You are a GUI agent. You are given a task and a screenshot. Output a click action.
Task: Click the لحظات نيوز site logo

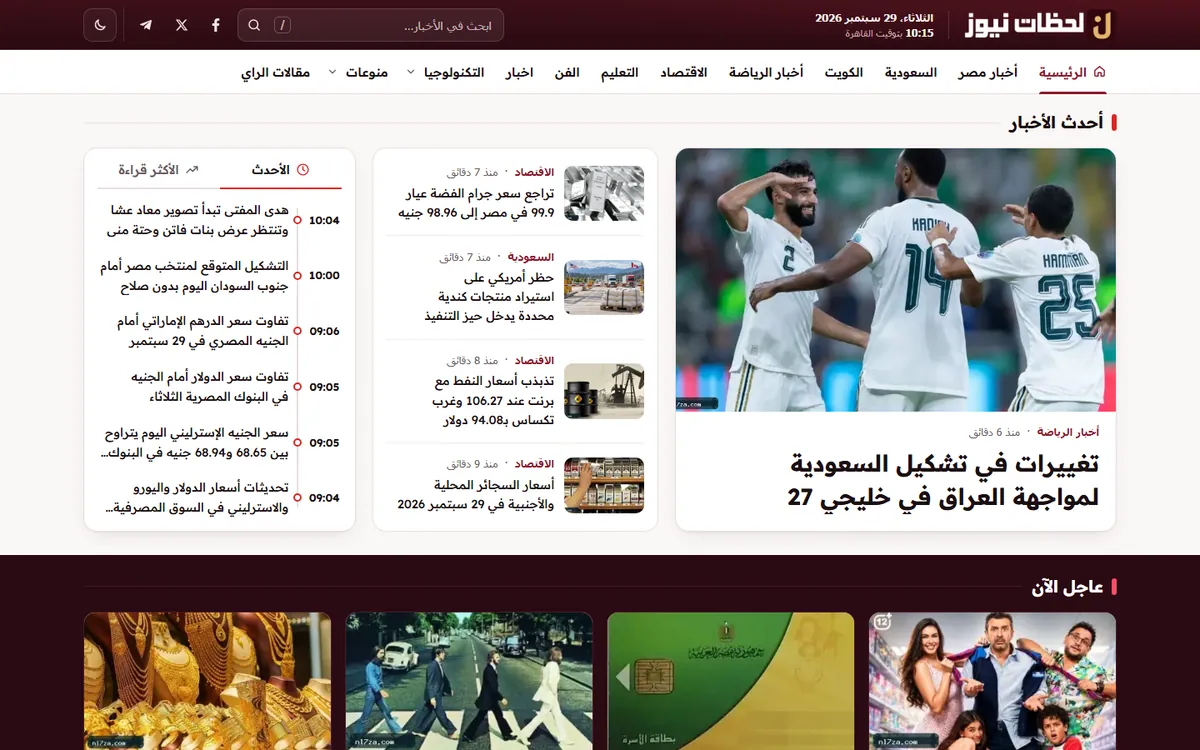point(1040,25)
